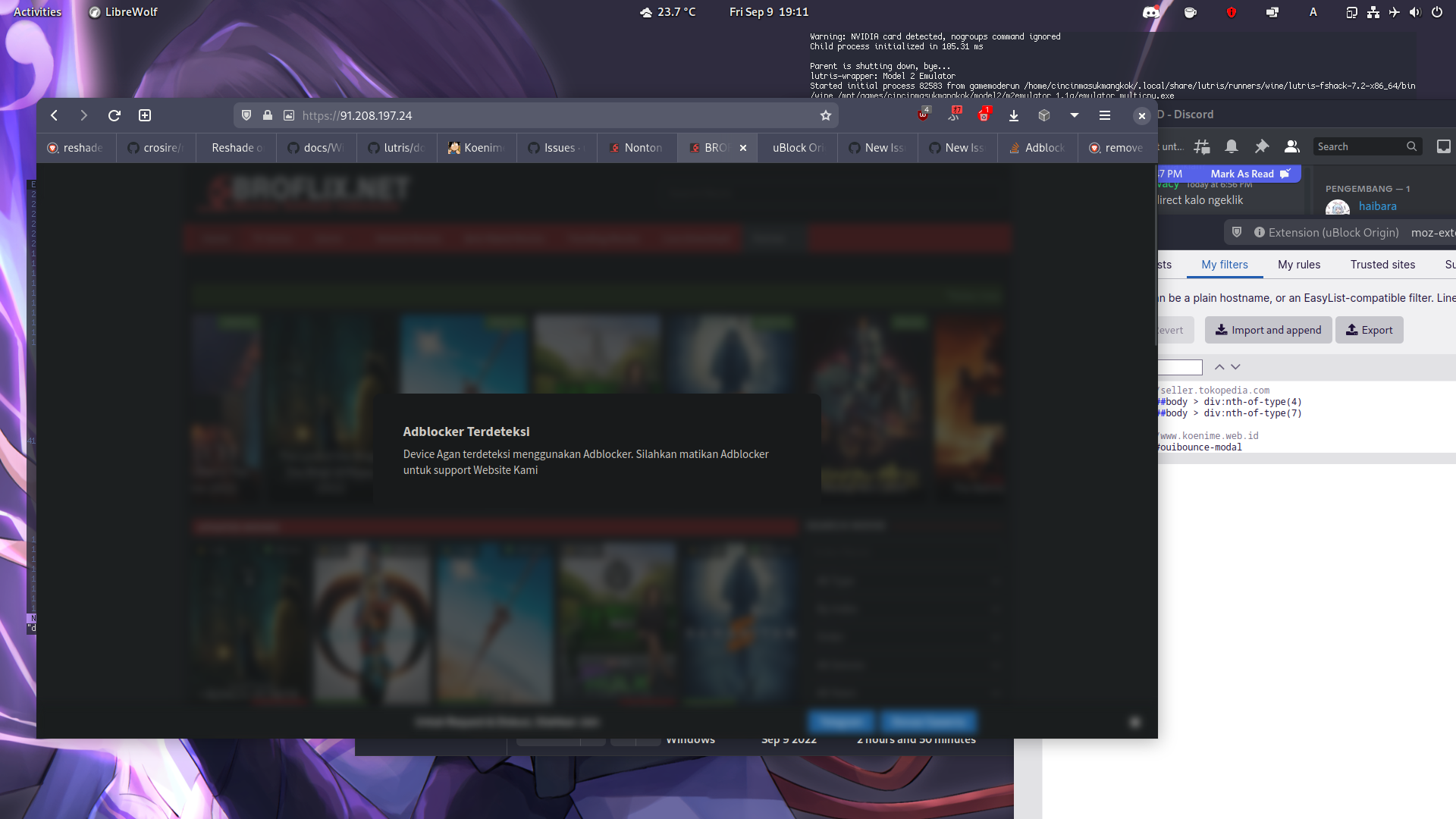Screen dimensions: 1456x819
Task: Click Import and append button
Action: click(x=1268, y=330)
